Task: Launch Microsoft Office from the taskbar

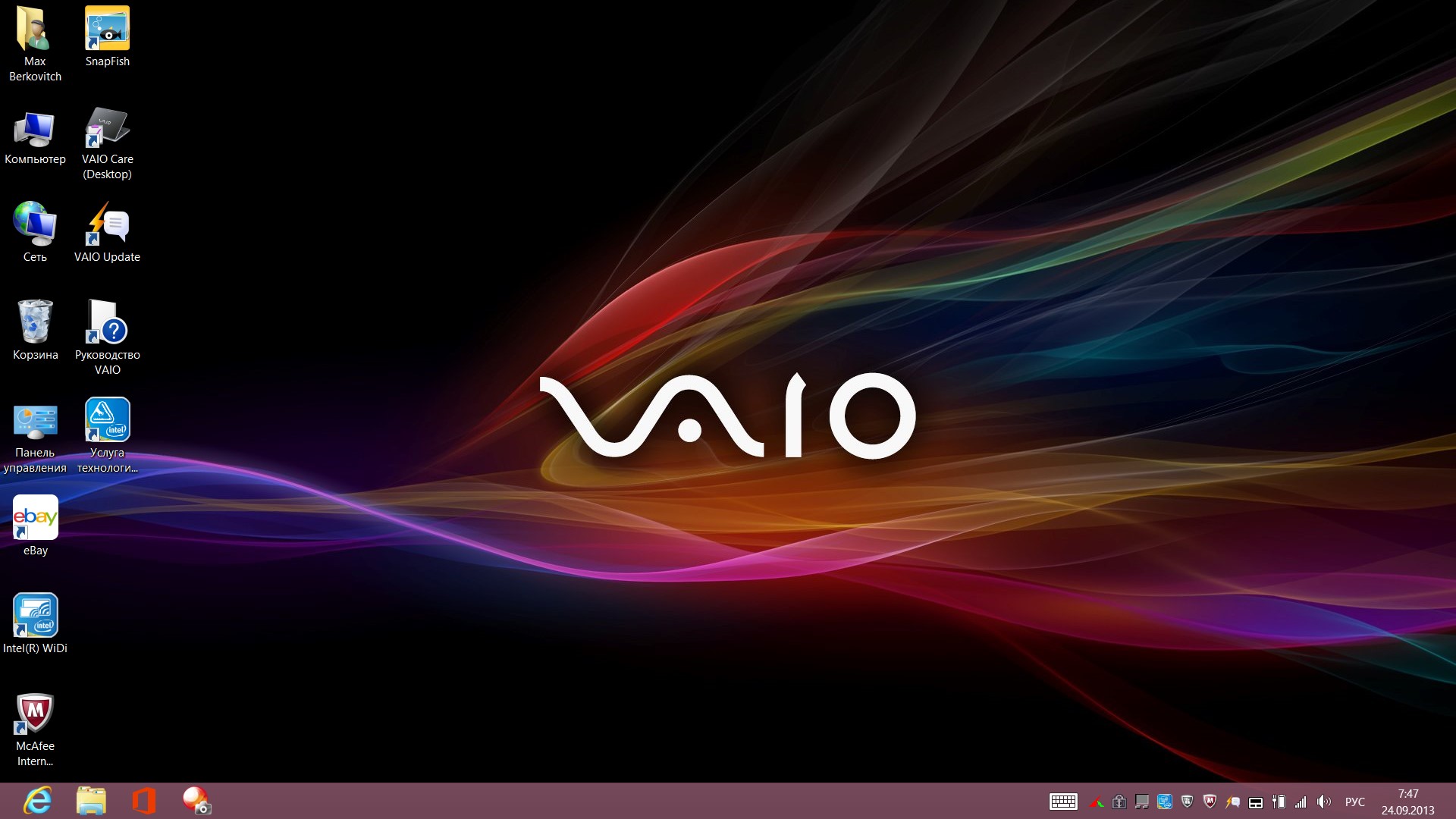Action: [143, 801]
